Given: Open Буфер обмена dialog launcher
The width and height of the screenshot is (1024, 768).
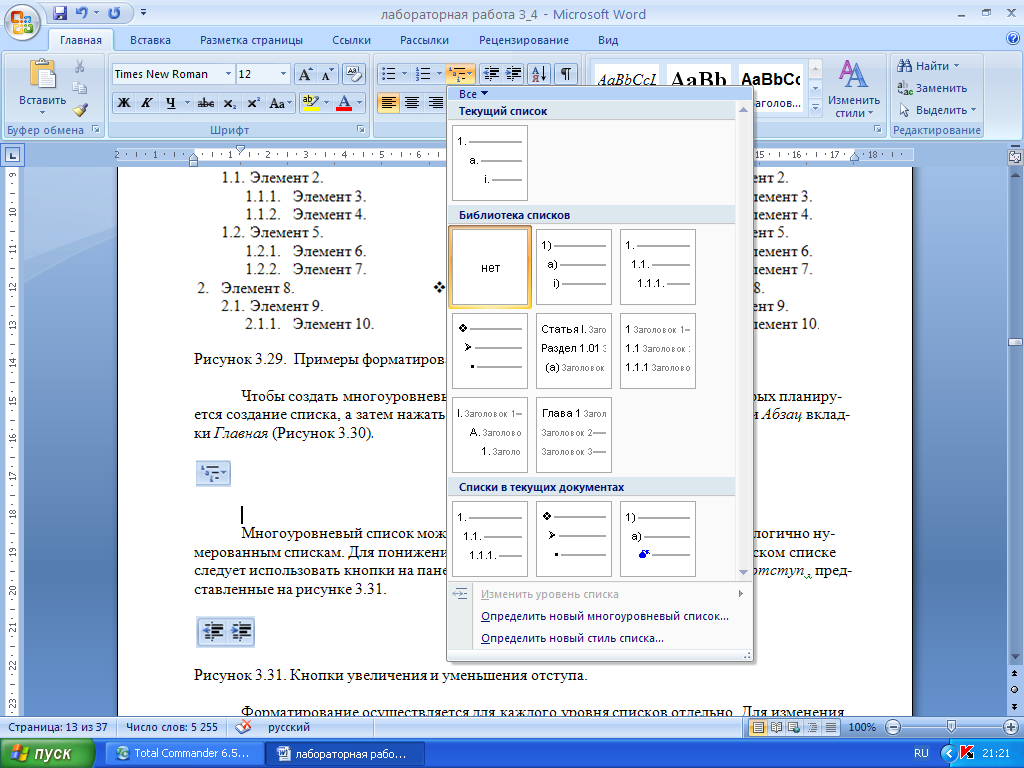Looking at the screenshot, I should pyautogui.click(x=96, y=130).
